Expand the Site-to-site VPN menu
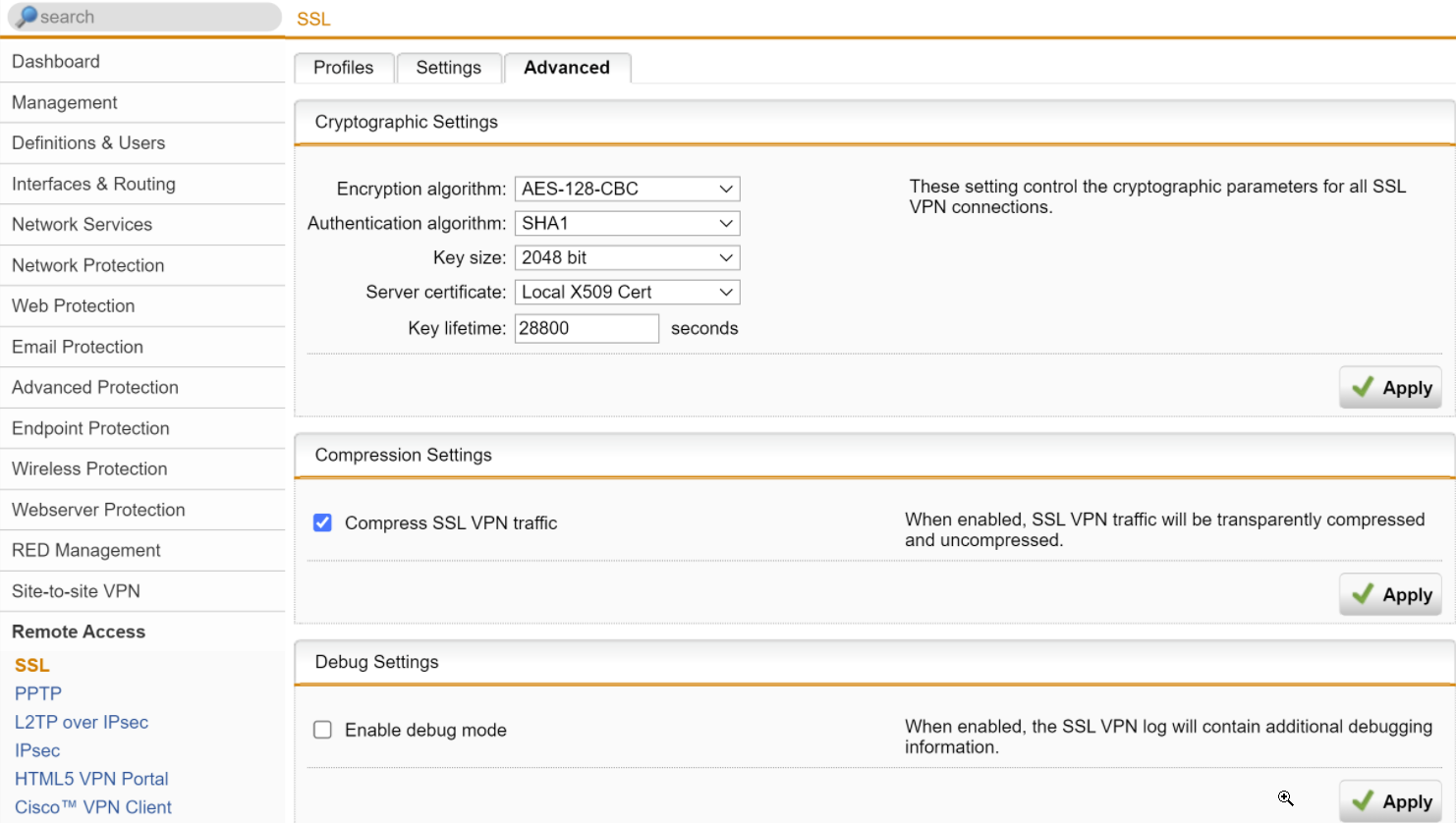 (x=76, y=591)
